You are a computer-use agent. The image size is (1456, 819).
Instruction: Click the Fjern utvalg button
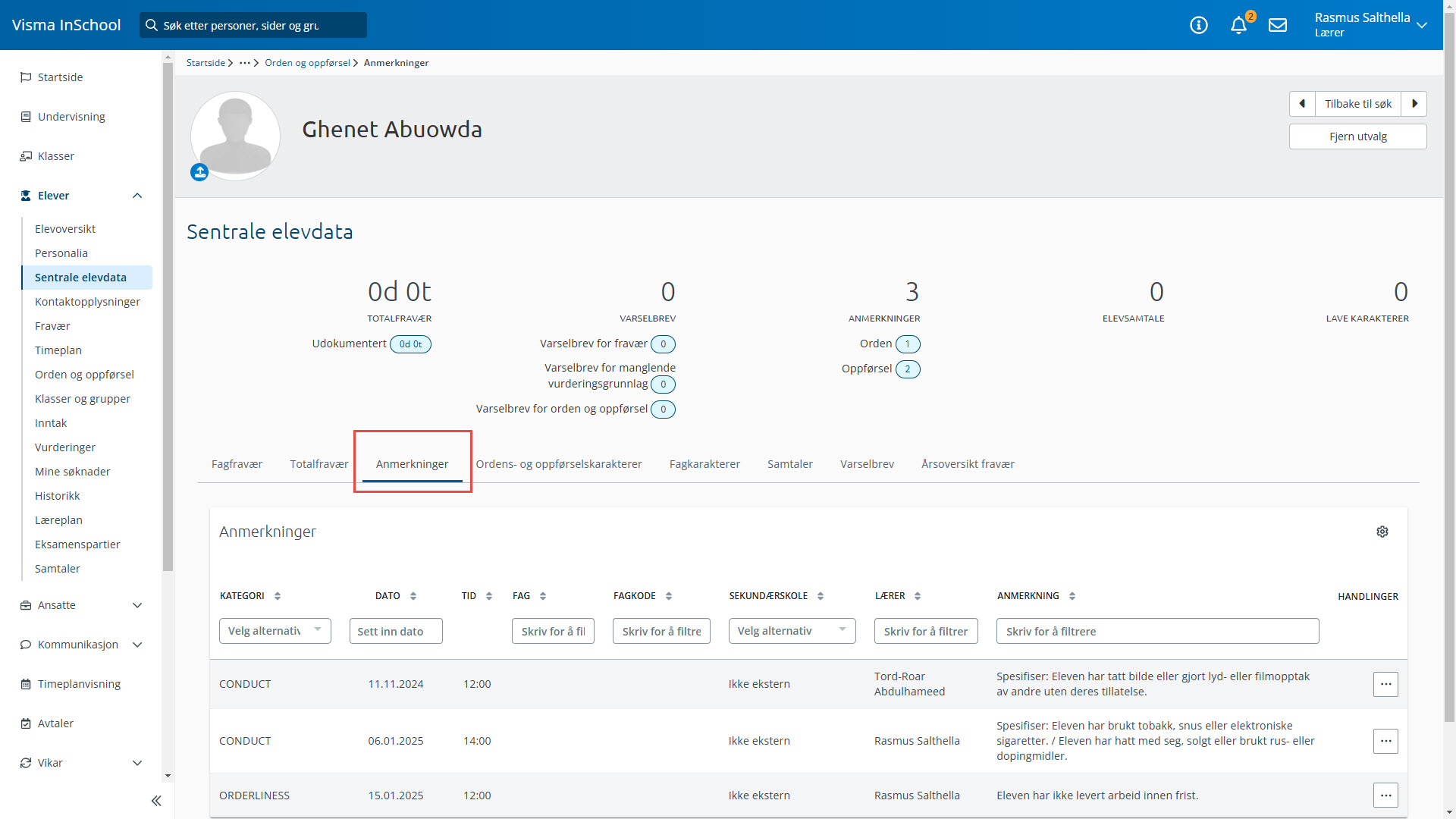[1357, 136]
